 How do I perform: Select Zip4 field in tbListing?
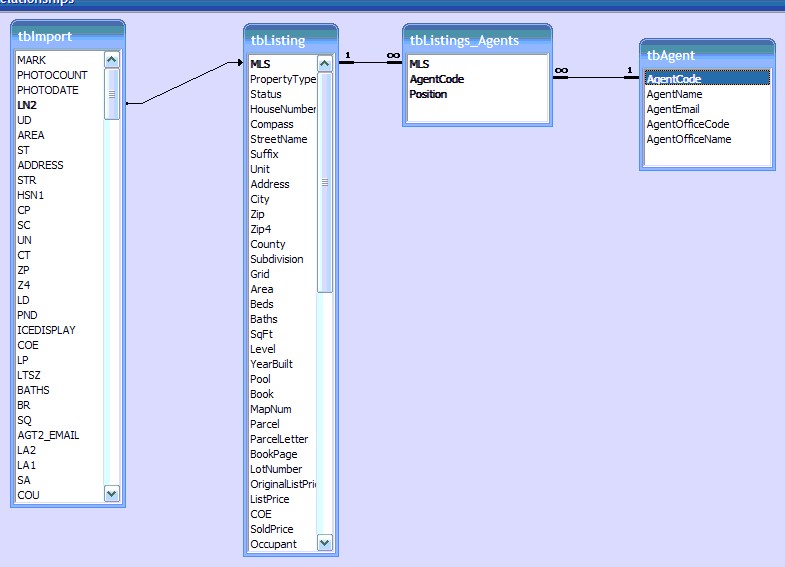click(261, 229)
